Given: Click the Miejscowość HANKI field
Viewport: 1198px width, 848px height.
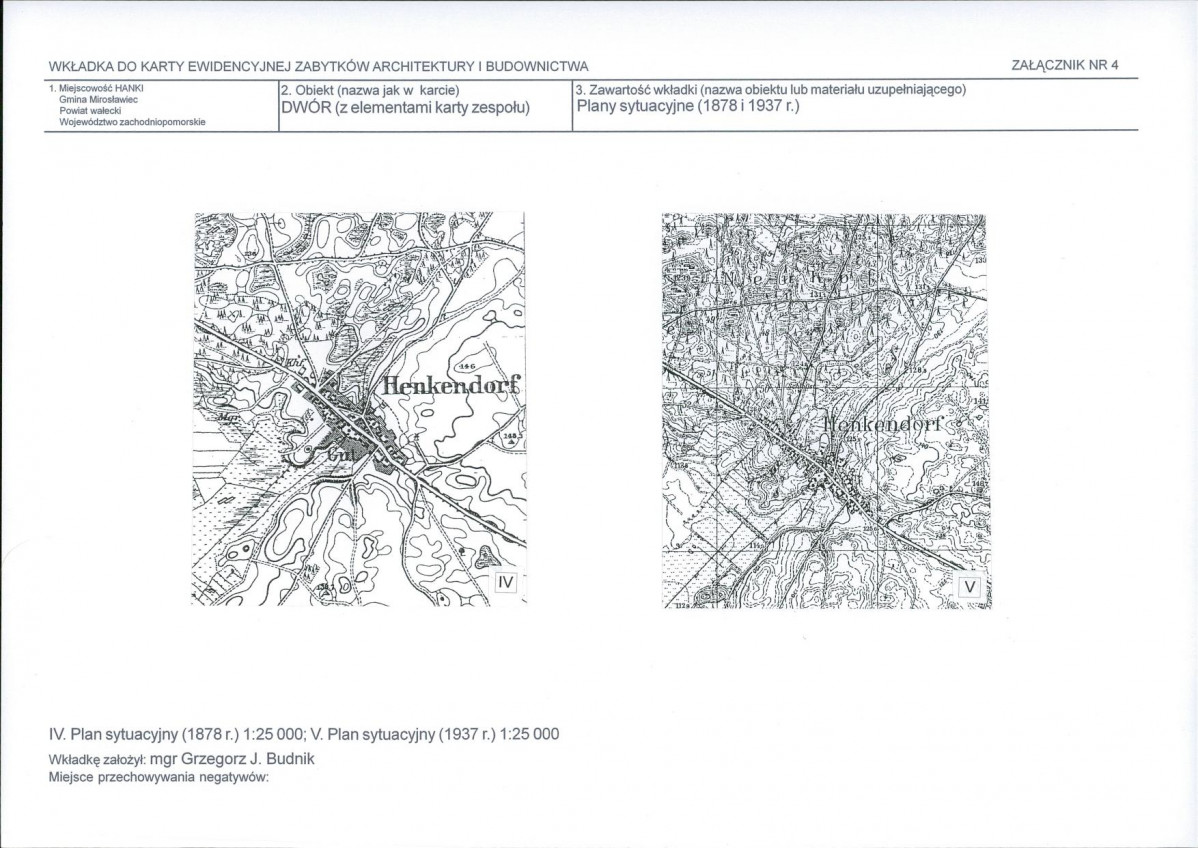Looking at the screenshot, I should click(x=96, y=87).
